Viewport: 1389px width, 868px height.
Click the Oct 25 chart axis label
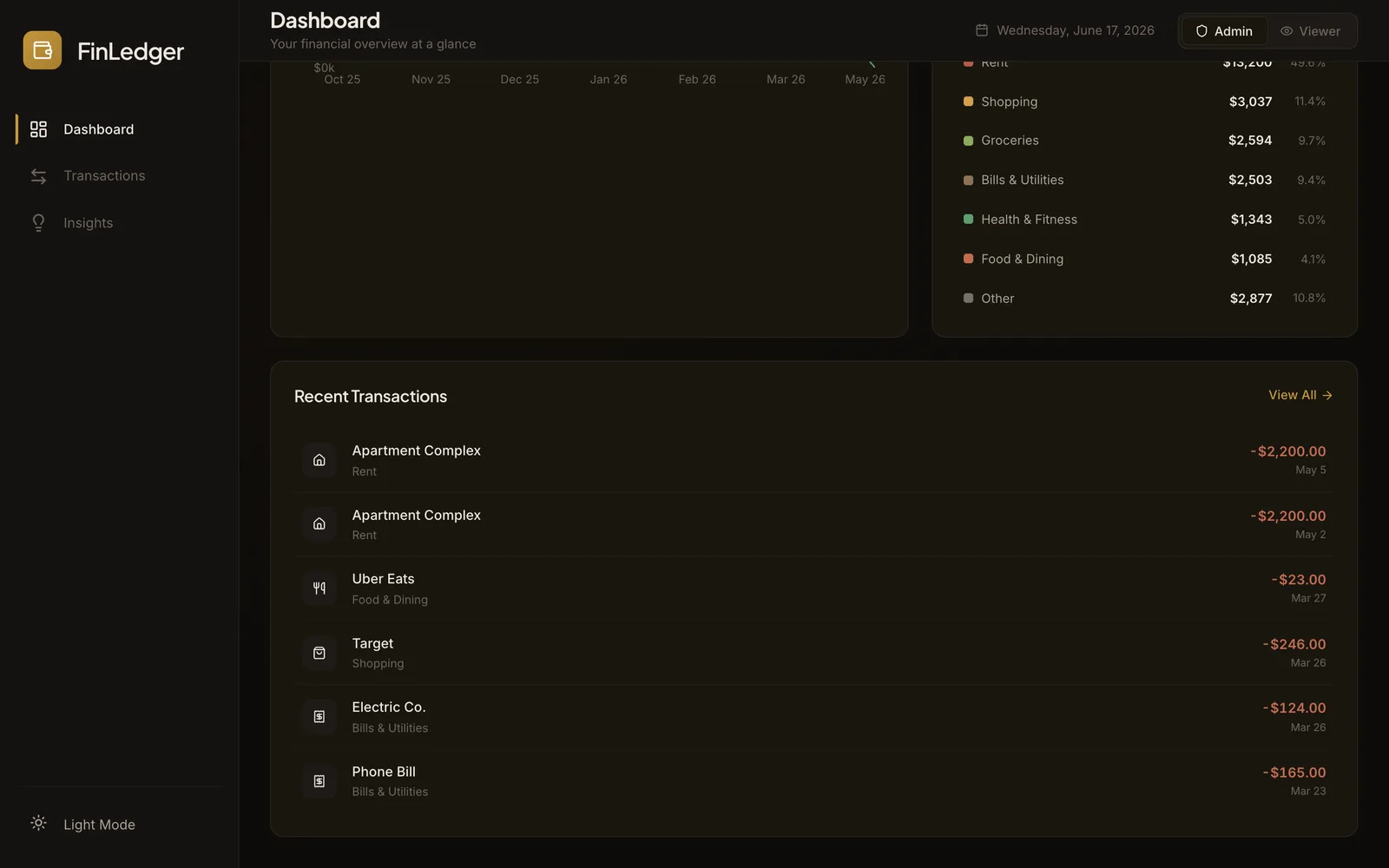[x=342, y=79]
